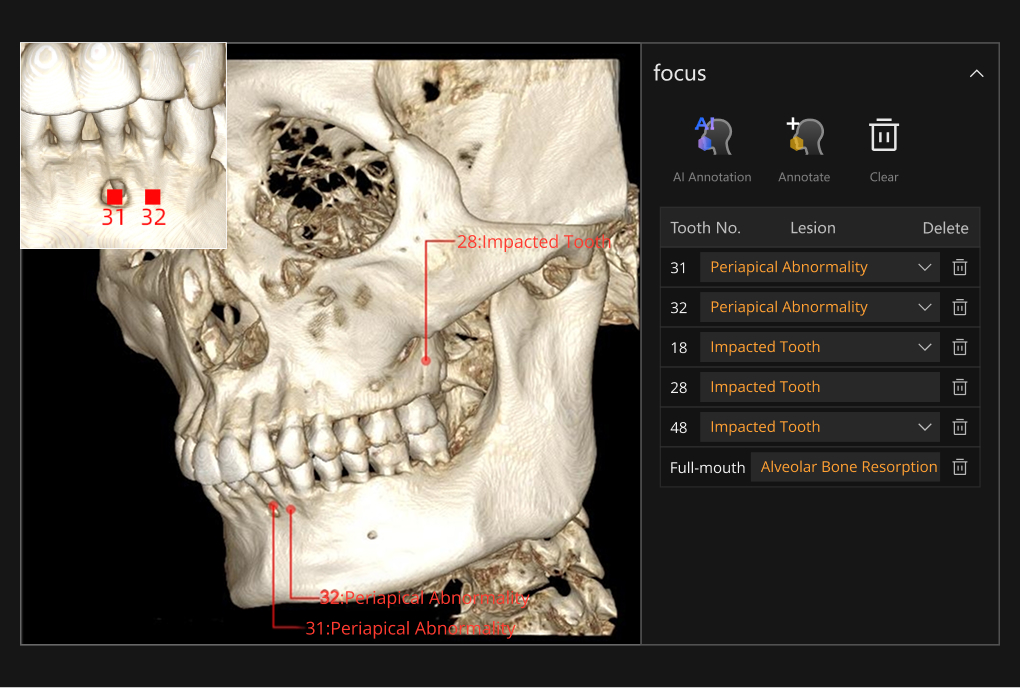Select the tooth 28 Impacted Tooth field
Image resolution: width=1020 pixels, height=688 pixels.
(820, 387)
